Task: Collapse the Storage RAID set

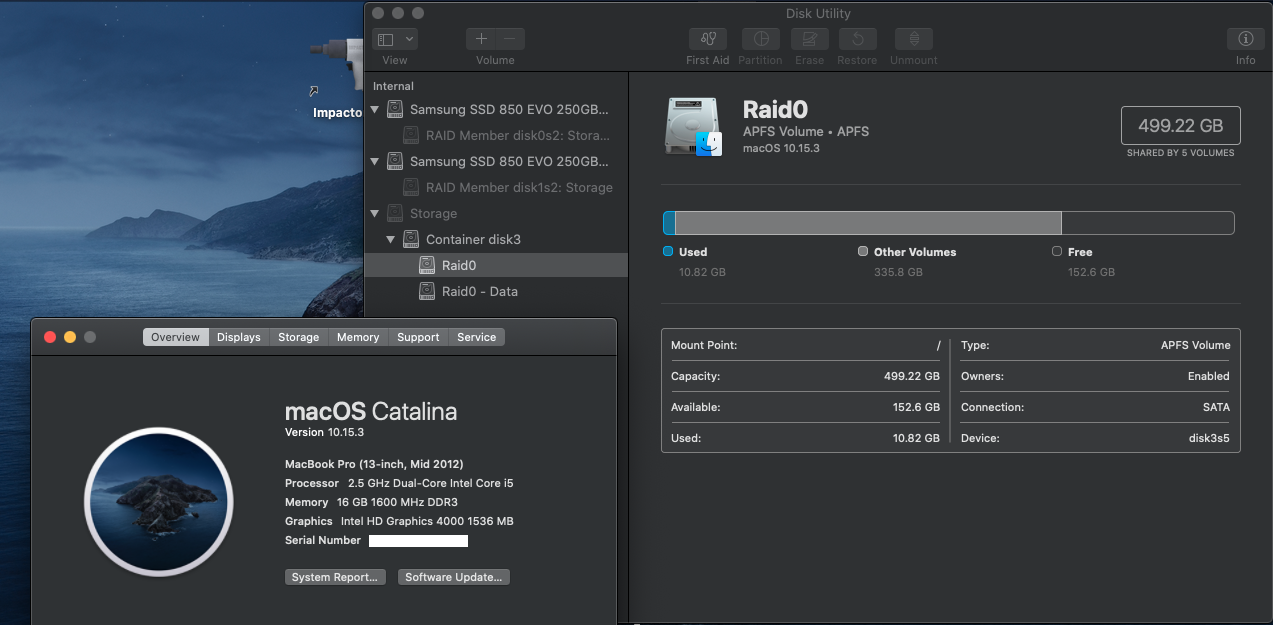Action: point(376,214)
